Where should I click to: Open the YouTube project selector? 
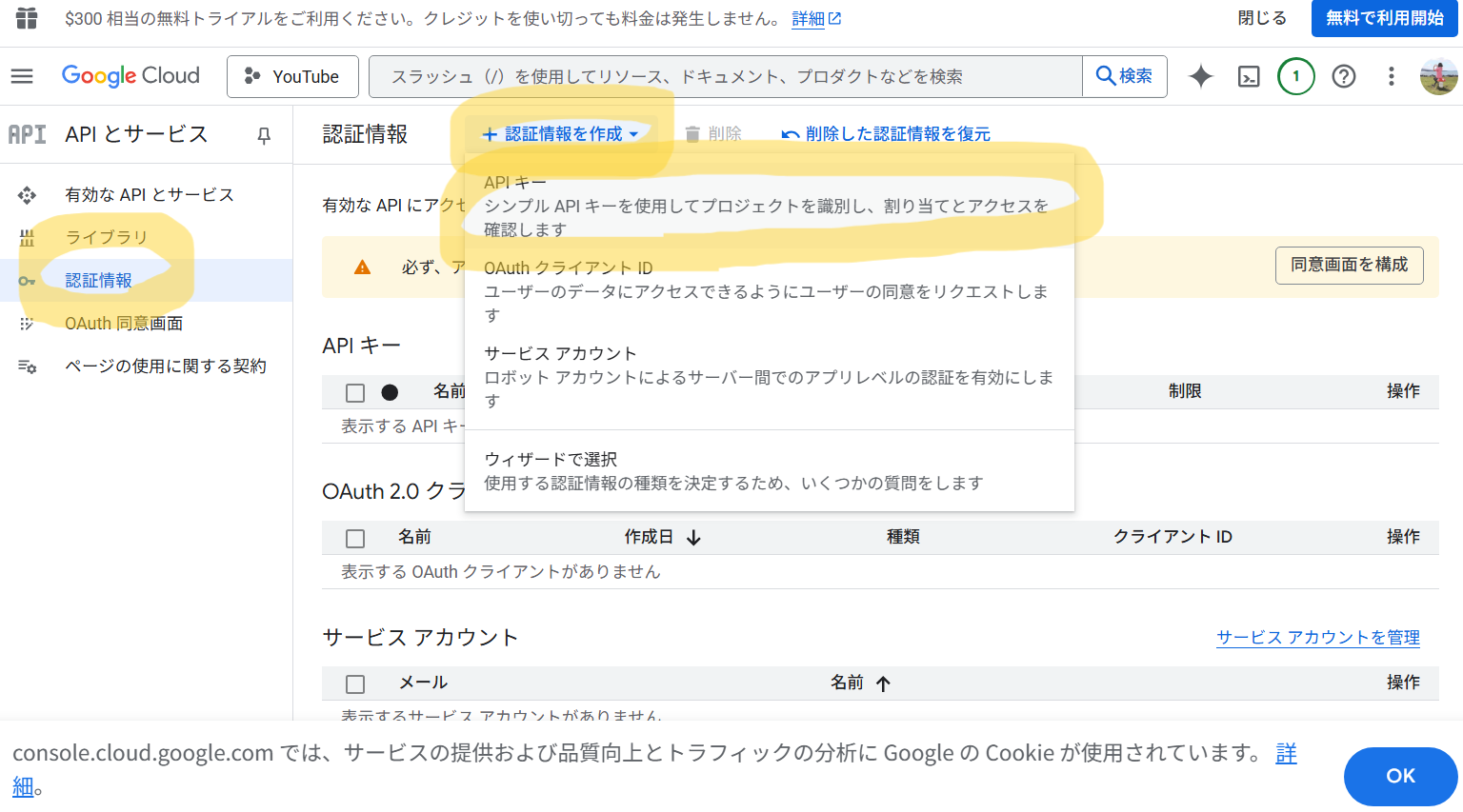[x=292, y=76]
